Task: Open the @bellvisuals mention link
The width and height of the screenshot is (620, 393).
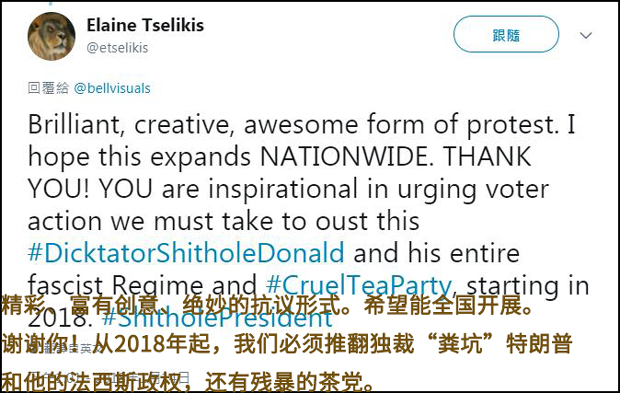Action: coord(112,88)
